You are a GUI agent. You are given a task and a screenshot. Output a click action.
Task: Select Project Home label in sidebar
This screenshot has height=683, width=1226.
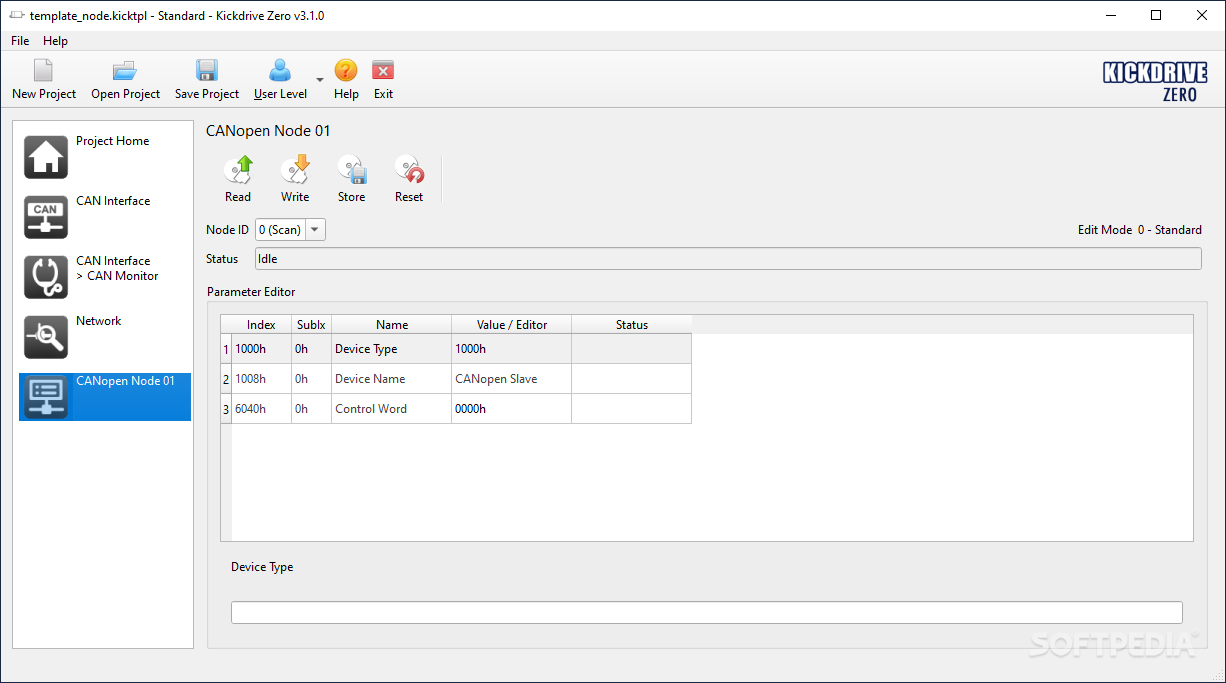113,141
